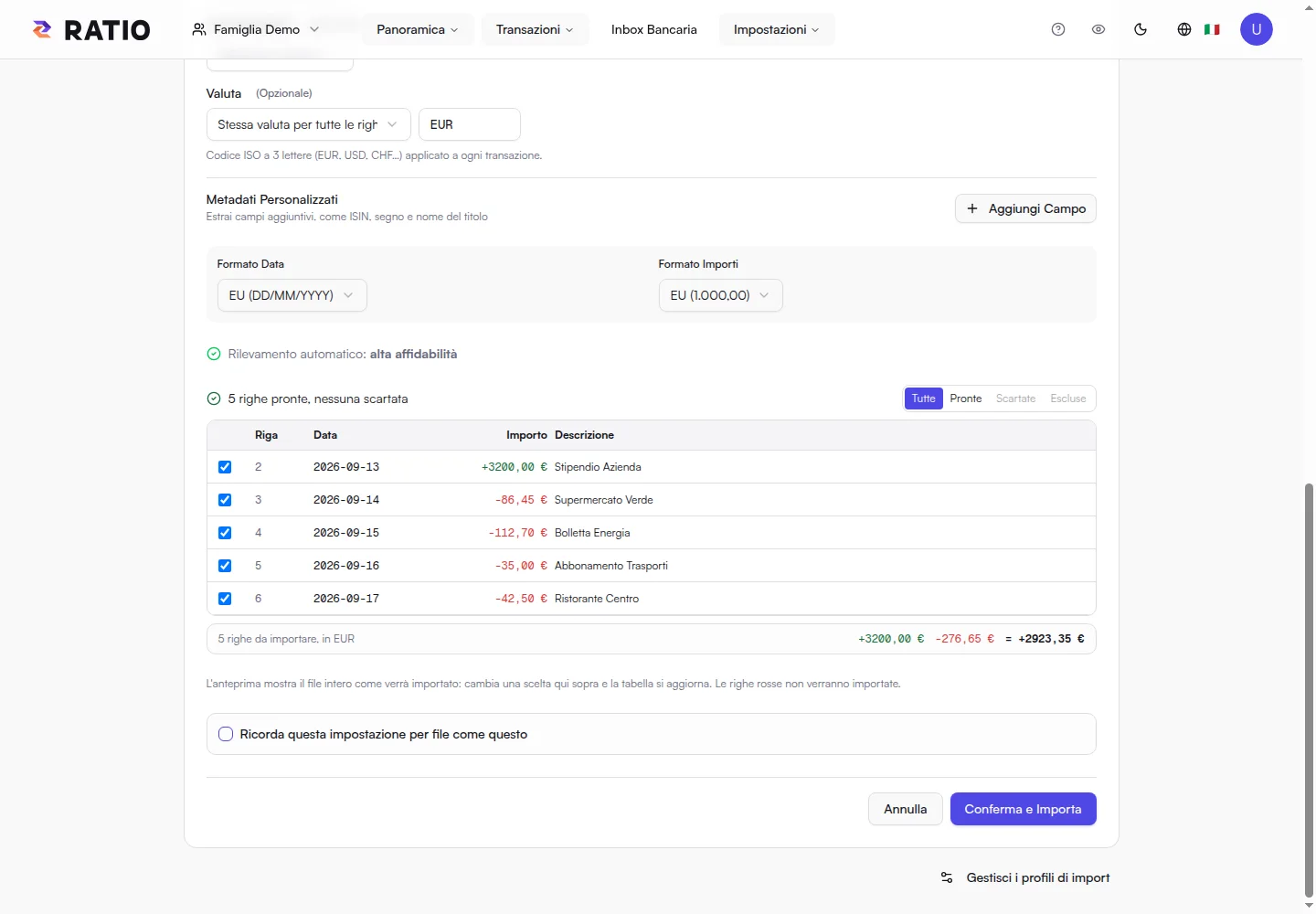1316x914 pixels.
Task: Click check icon beside 5 righe pronte
Action: tap(214, 399)
